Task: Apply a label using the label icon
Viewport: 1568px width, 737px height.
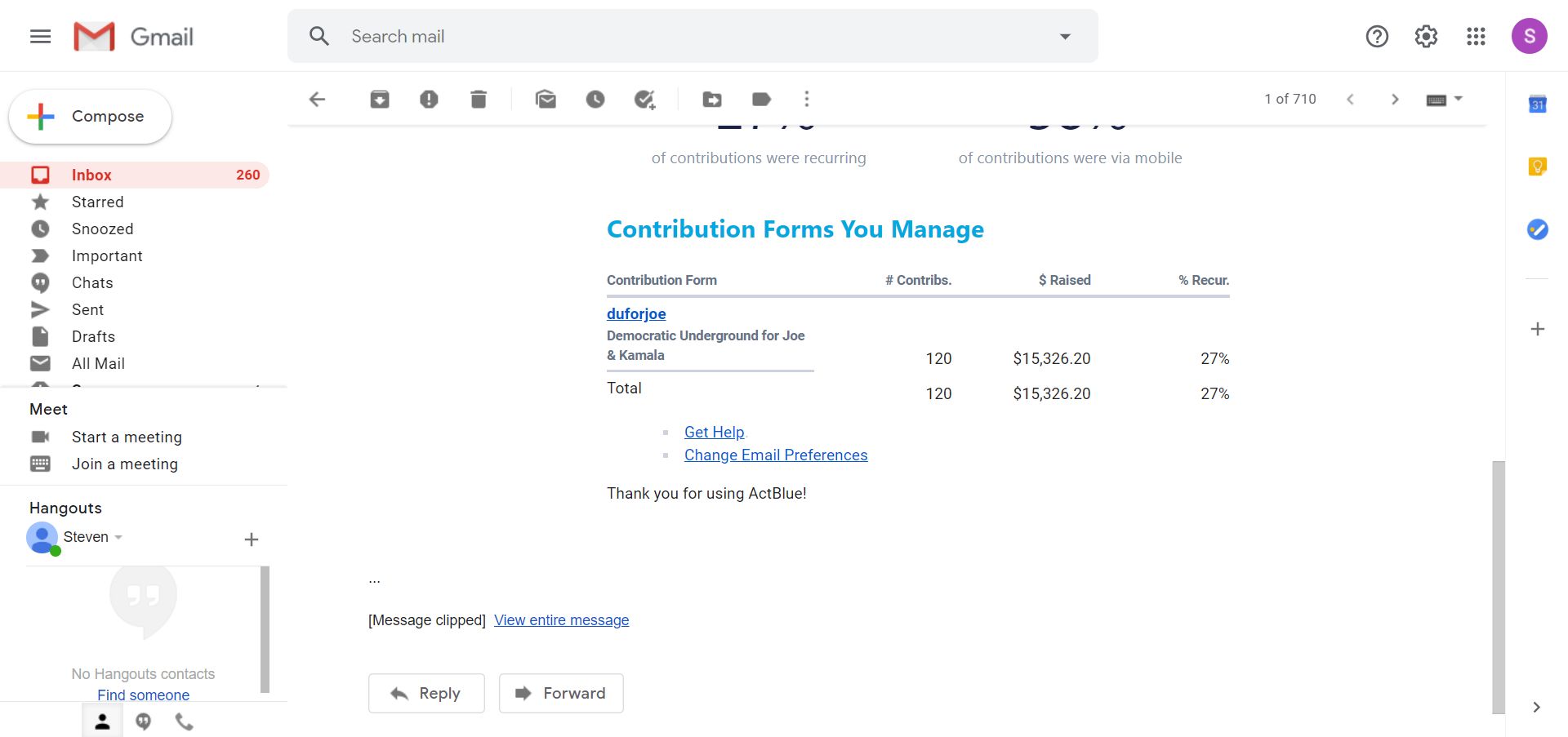Action: tap(761, 100)
